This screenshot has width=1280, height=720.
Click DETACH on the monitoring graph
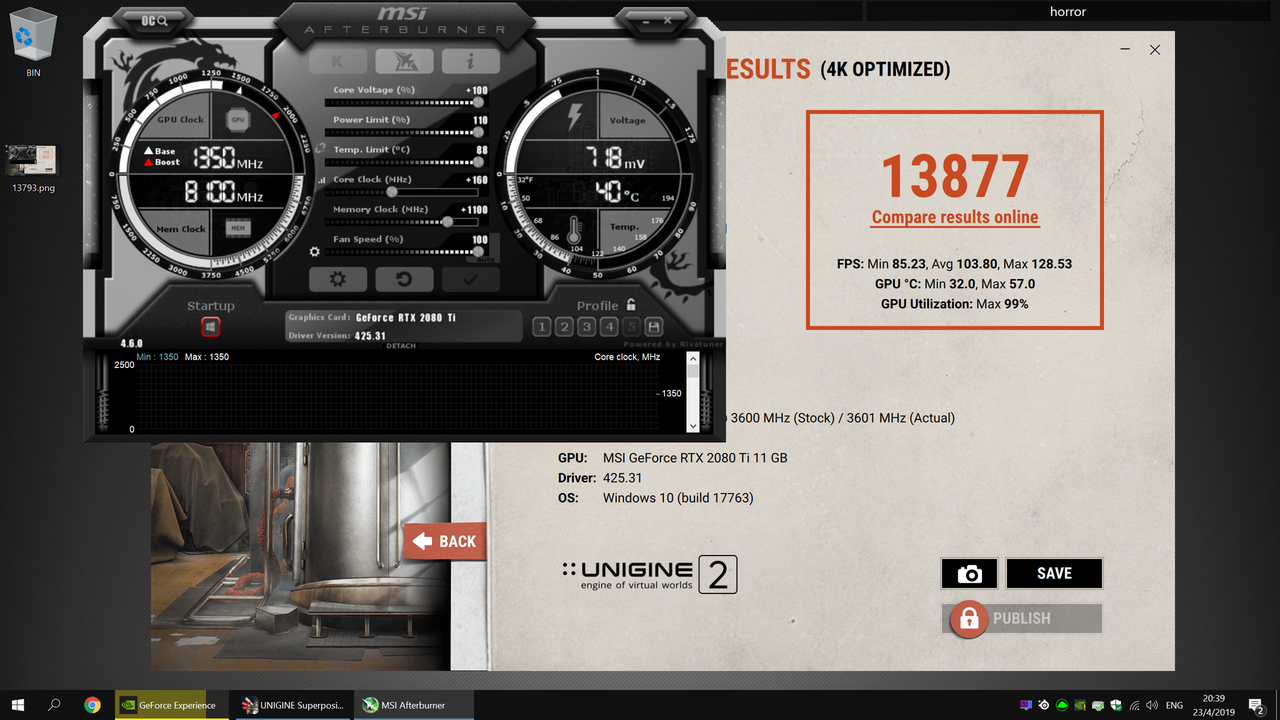coord(400,346)
